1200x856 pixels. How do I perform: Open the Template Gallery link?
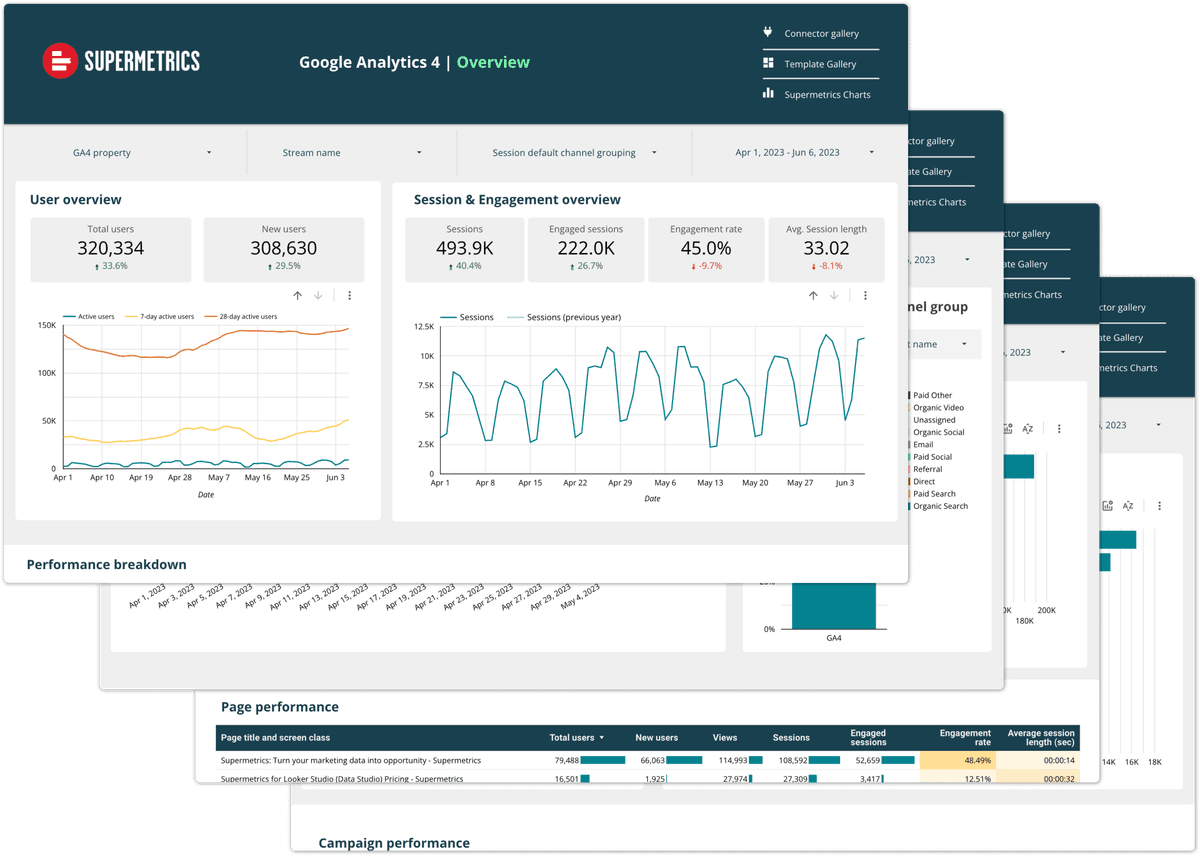[820, 64]
